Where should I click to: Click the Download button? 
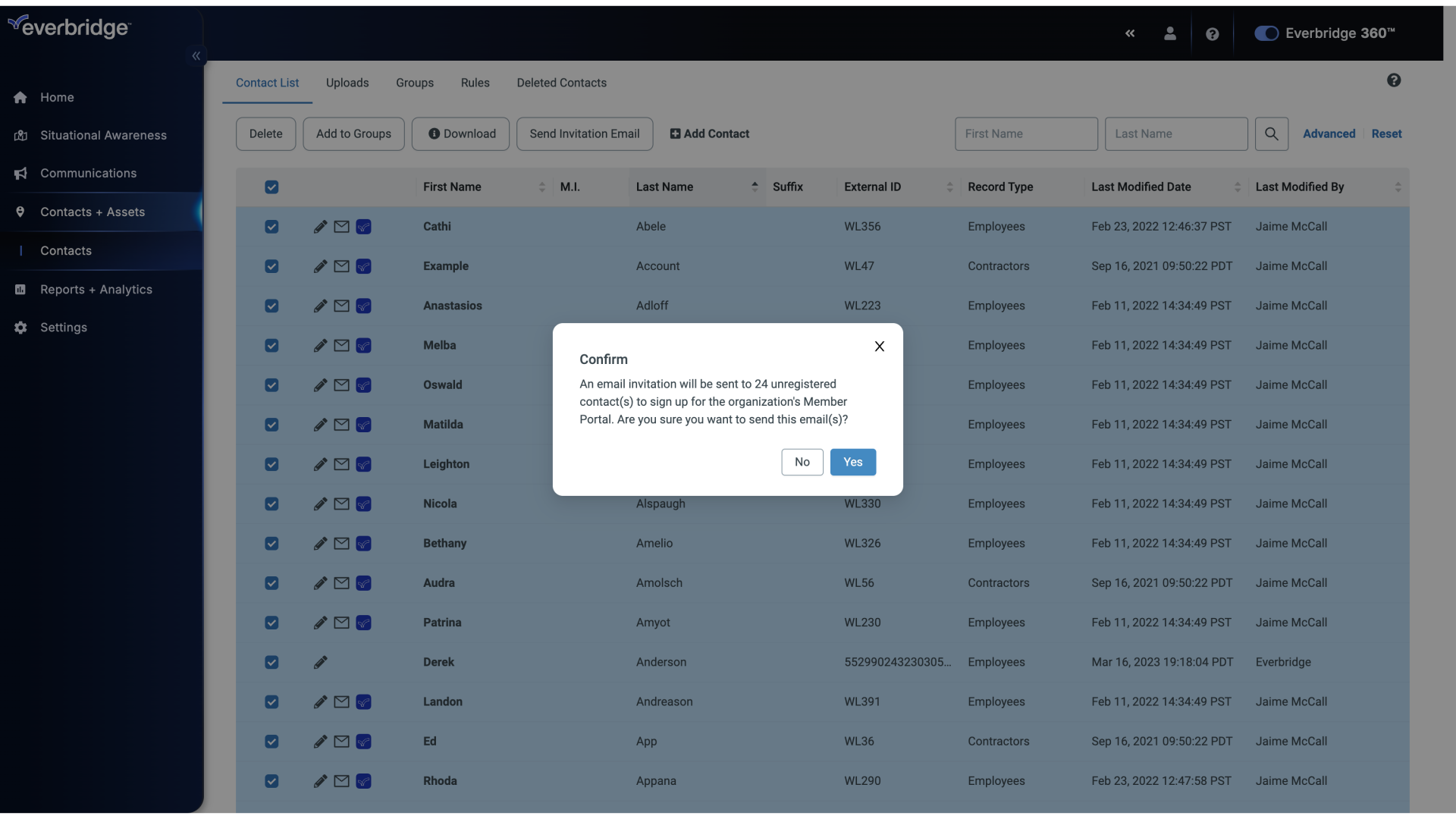point(462,133)
